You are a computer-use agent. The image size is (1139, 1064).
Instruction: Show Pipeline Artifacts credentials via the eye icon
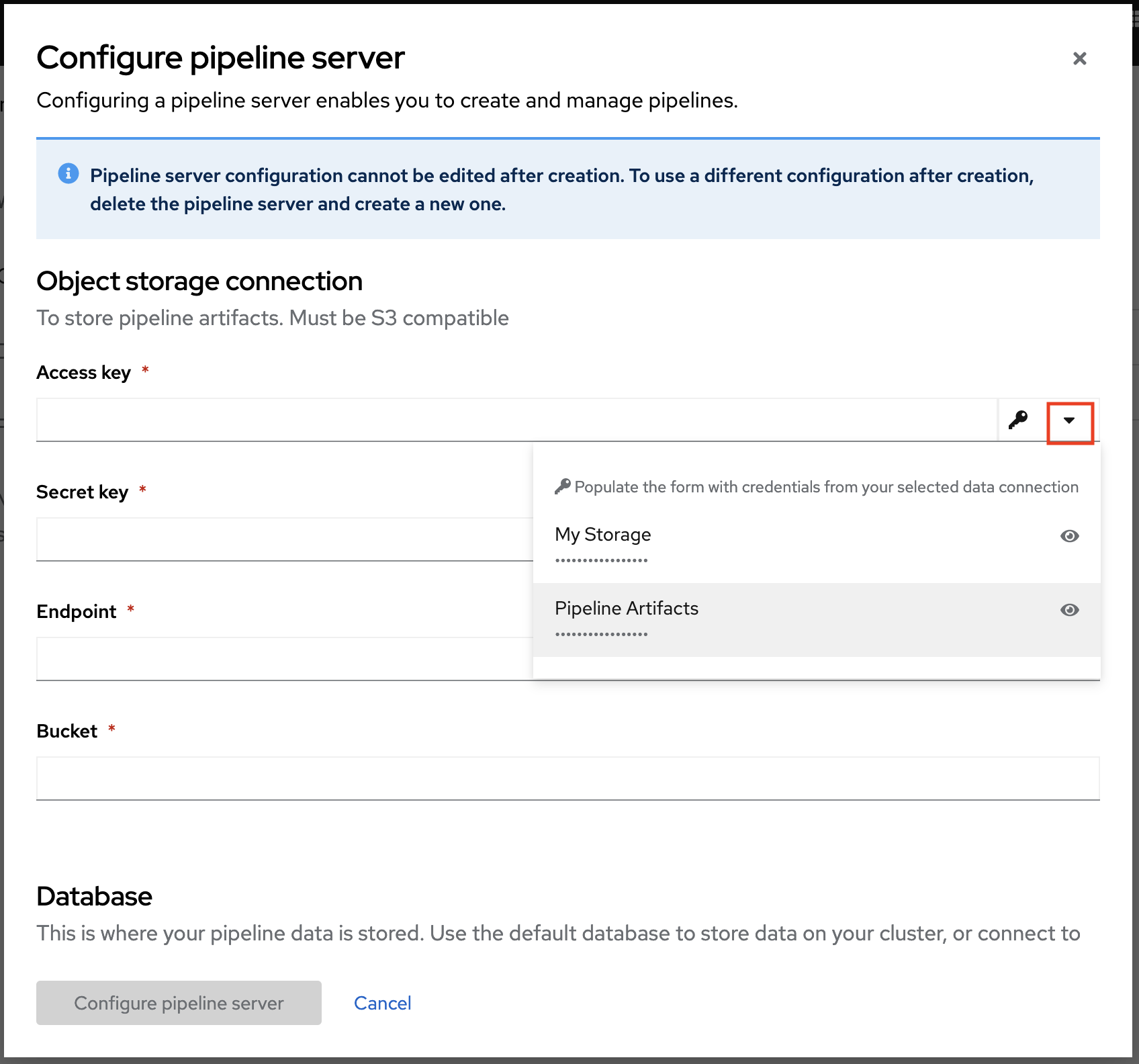point(1069,610)
